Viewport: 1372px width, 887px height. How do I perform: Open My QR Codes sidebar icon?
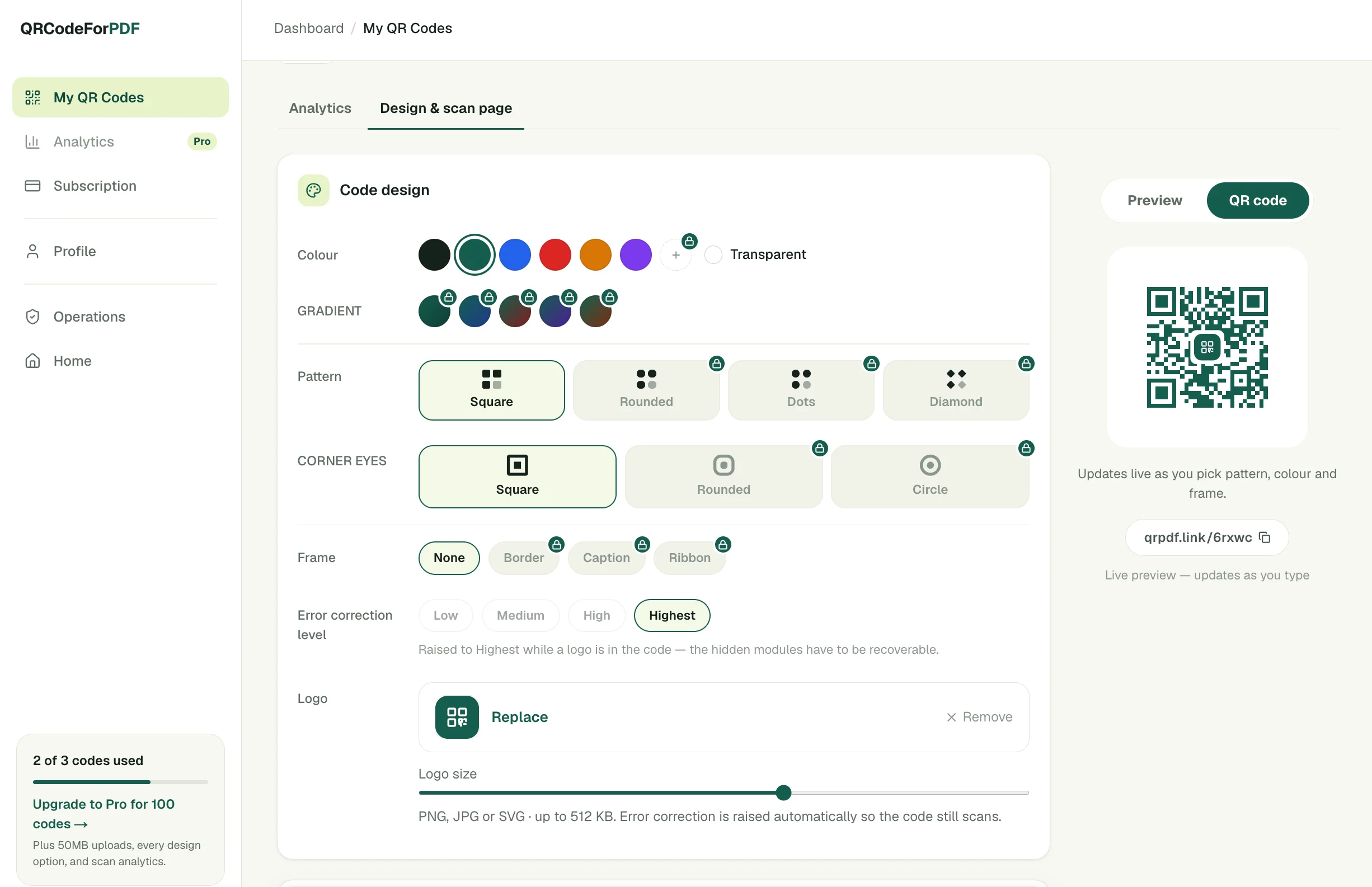(x=32, y=97)
